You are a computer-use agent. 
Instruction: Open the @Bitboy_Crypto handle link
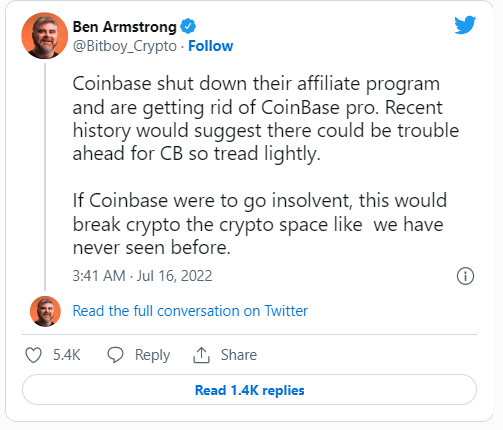[x=125, y=46]
